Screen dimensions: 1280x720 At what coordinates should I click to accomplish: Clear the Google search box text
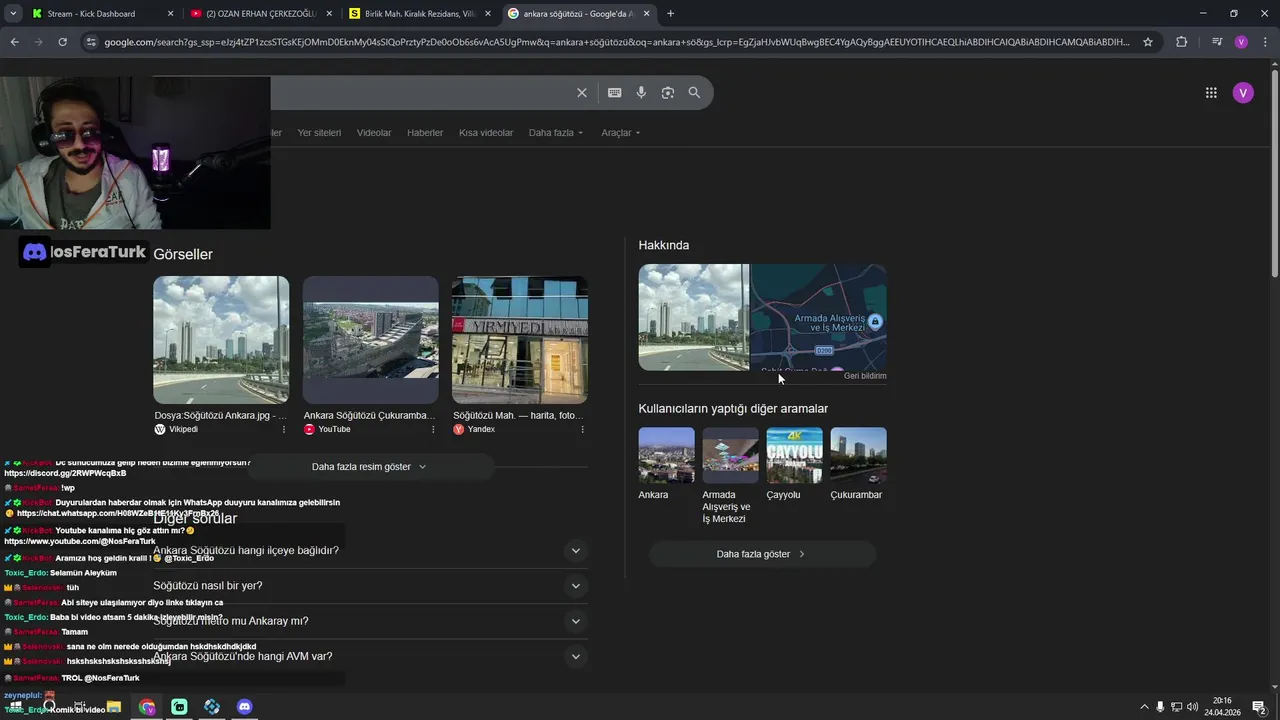click(582, 93)
